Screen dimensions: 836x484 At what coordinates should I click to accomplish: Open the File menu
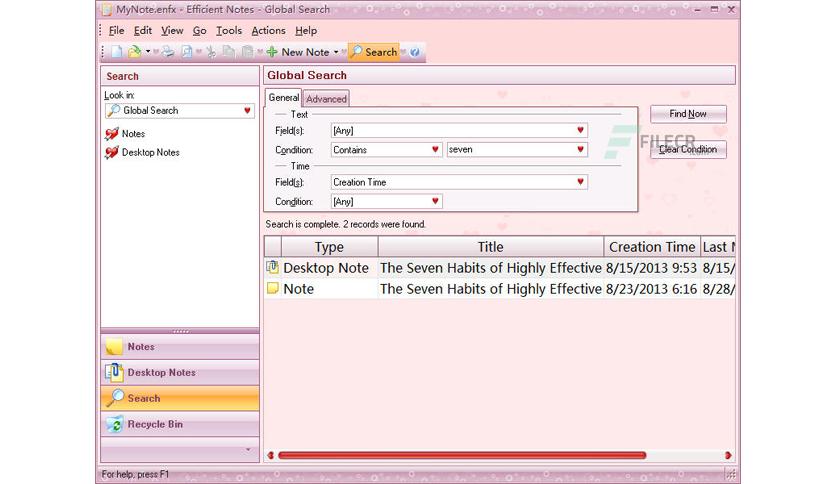tap(116, 30)
